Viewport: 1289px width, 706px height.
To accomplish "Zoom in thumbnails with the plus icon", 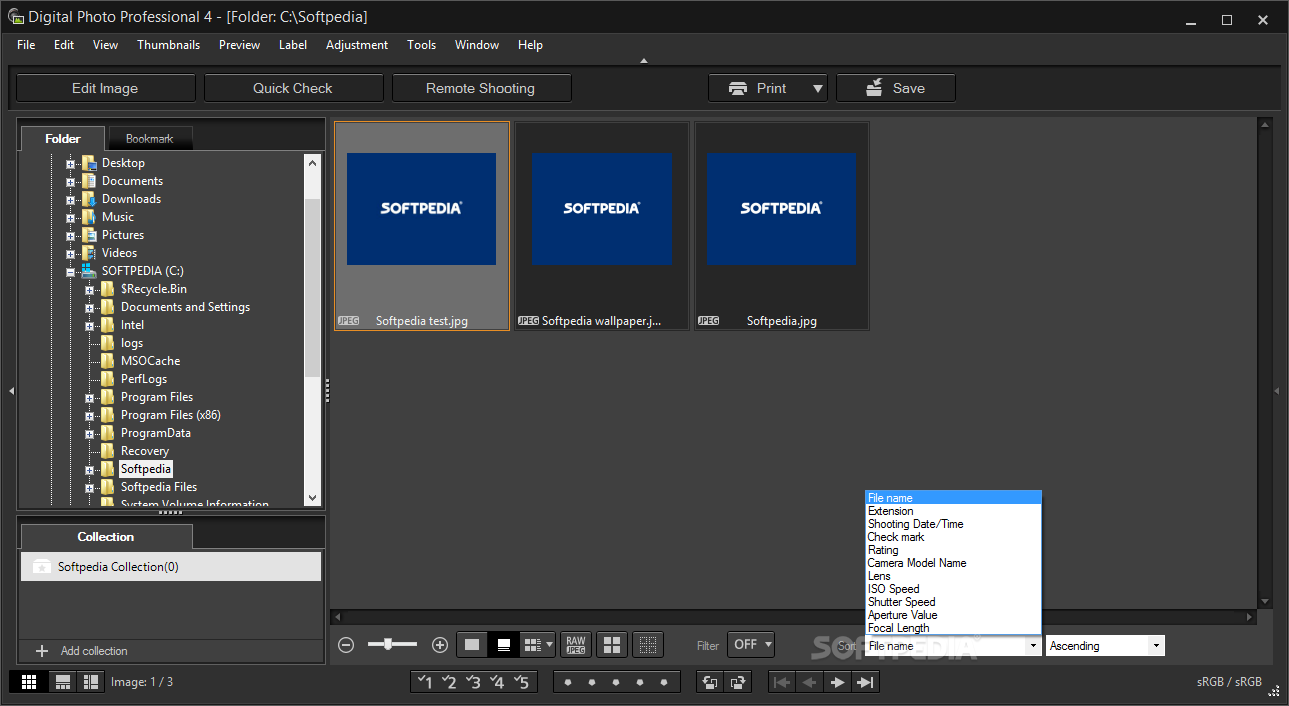I will click(439, 645).
